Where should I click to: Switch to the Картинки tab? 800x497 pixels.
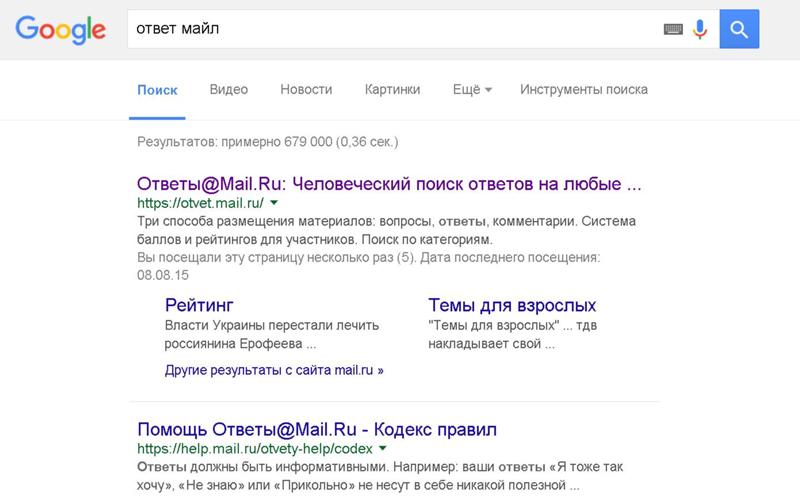(392, 90)
